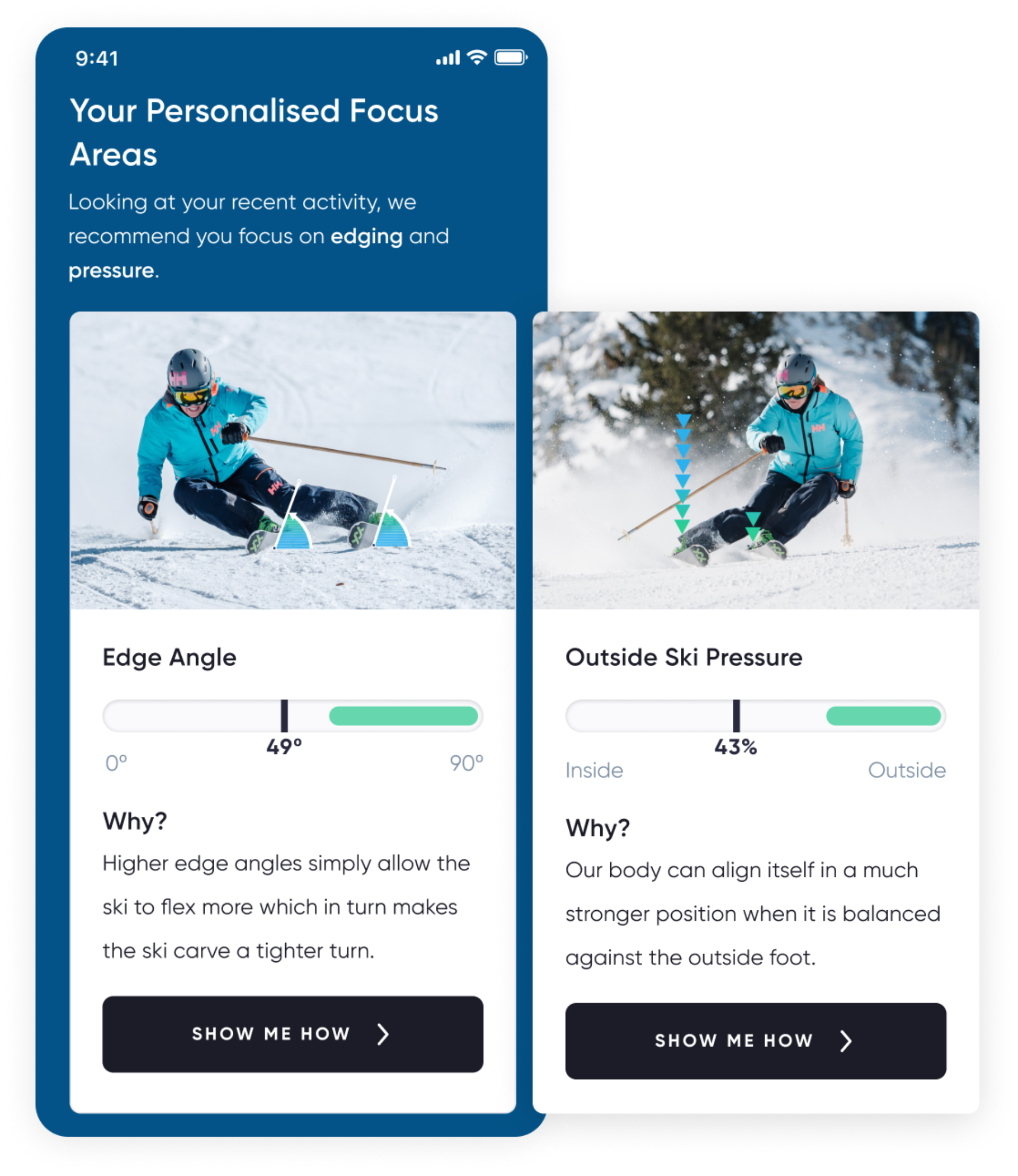The image size is (1018, 1176).
Task: Click the 9:41 clock in status bar
Action: pyautogui.click(x=96, y=58)
